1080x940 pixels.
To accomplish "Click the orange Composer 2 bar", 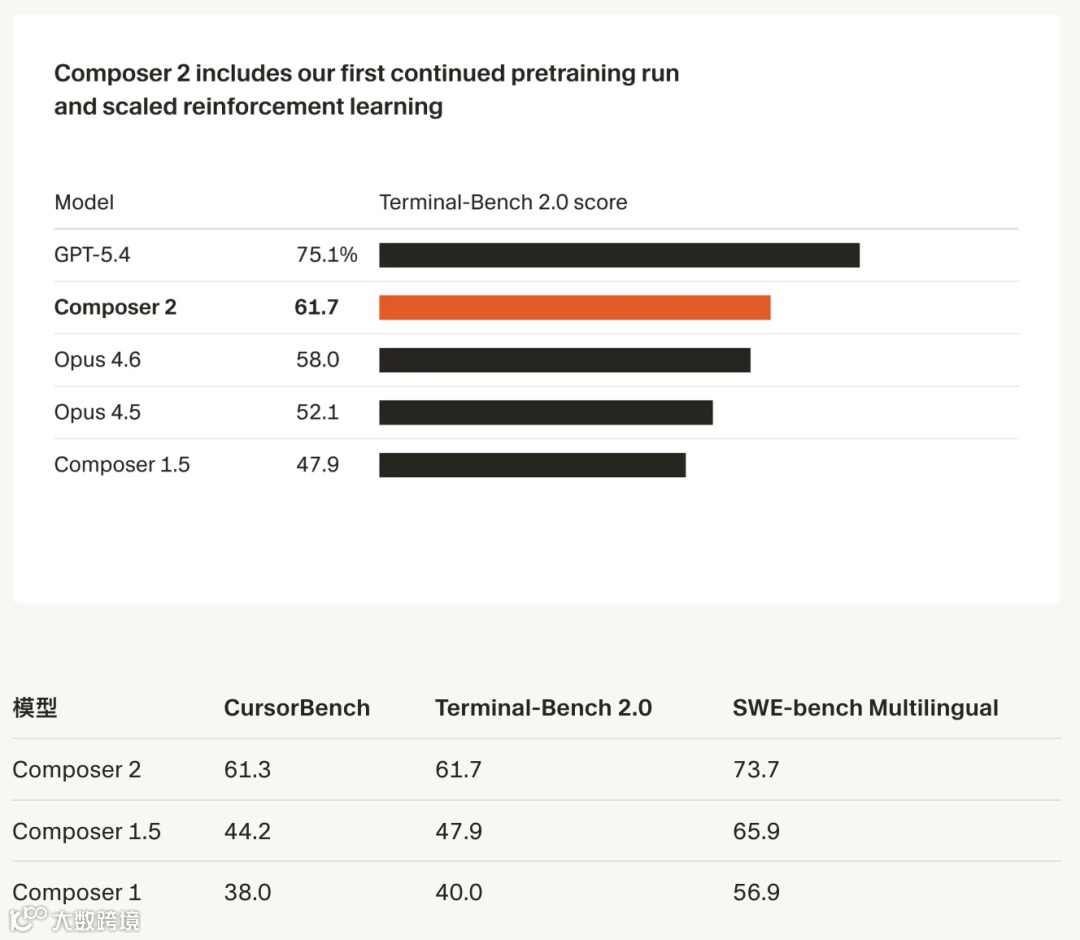I will point(574,307).
